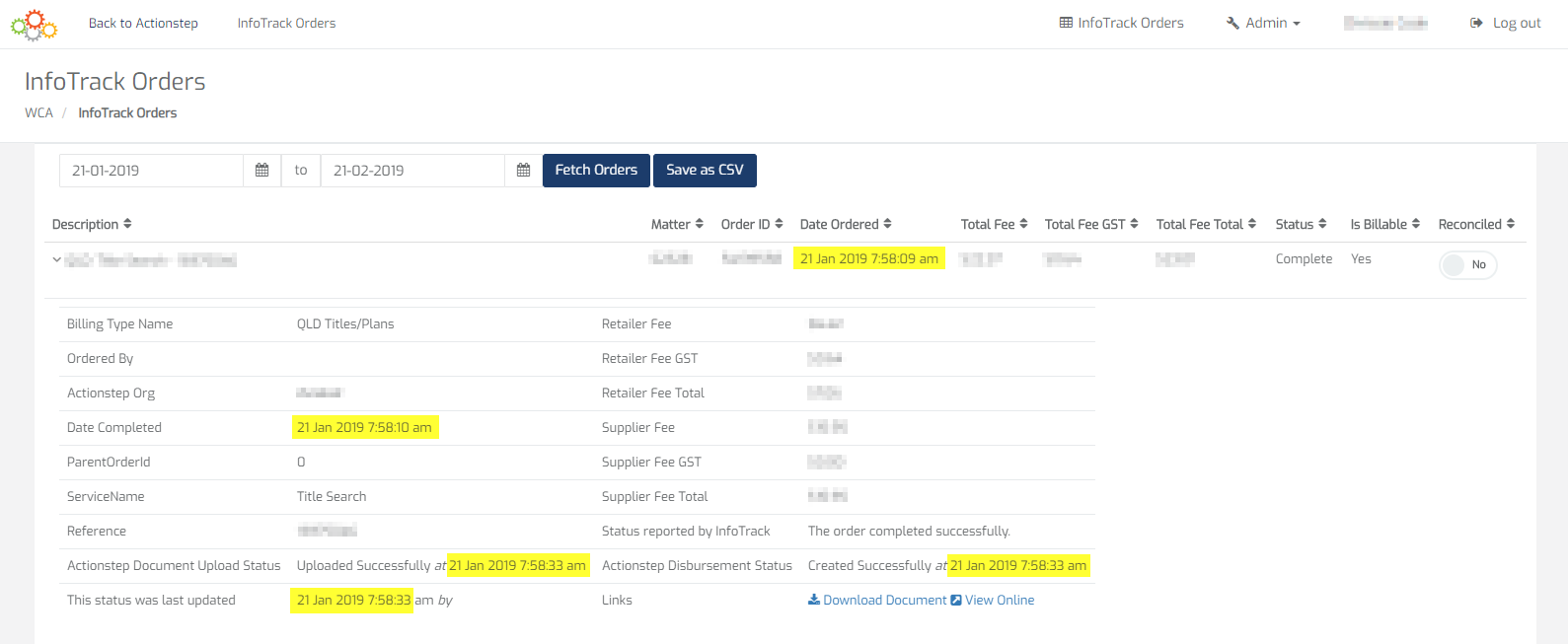Click the Billing Type Name label

(119, 323)
